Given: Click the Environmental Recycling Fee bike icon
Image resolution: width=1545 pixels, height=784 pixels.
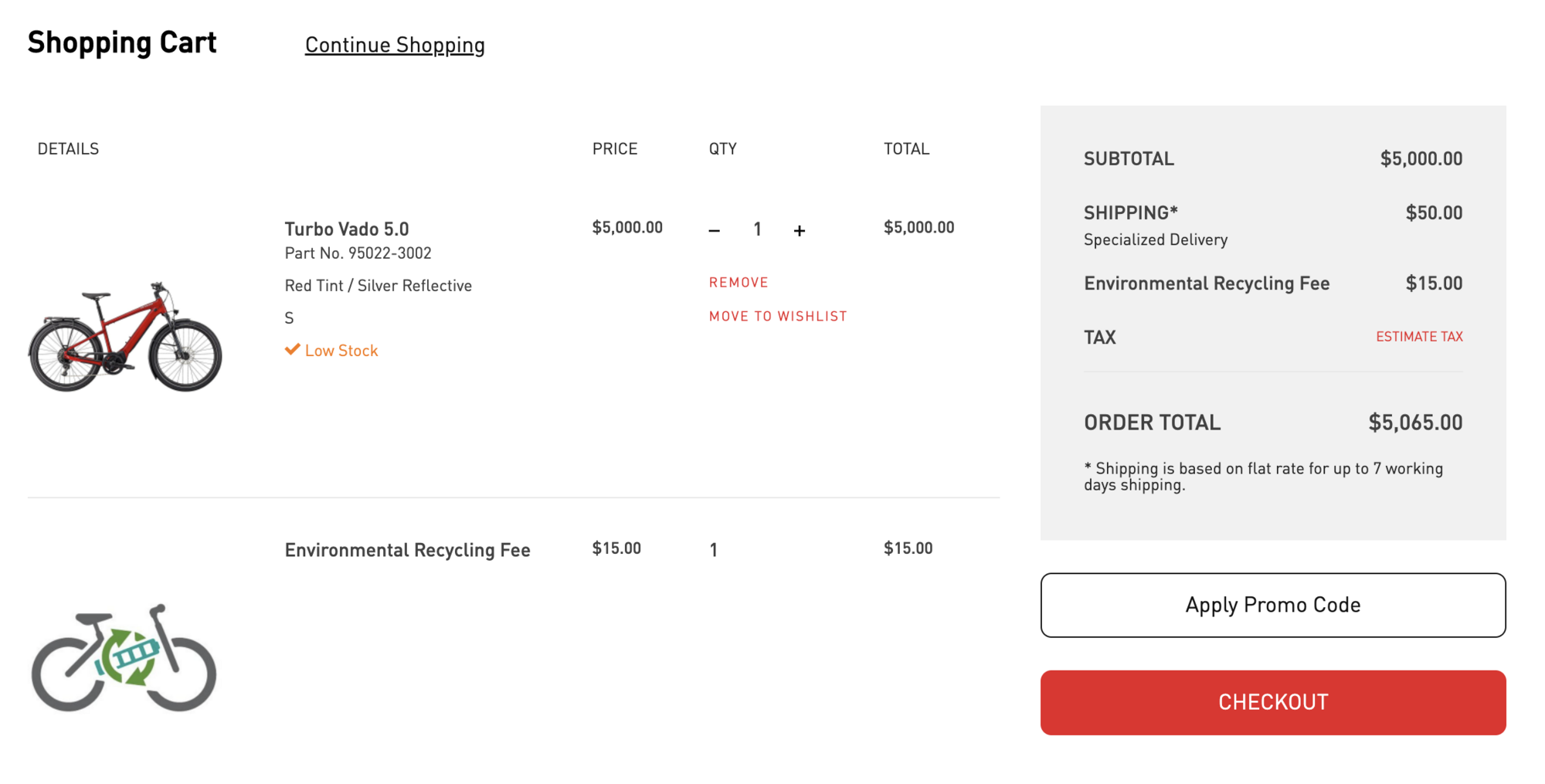Looking at the screenshot, I should (124, 657).
